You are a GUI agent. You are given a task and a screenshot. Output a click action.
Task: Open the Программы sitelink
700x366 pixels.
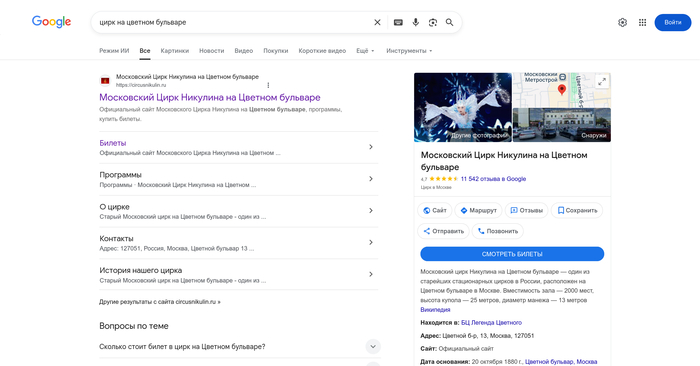[x=120, y=175]
